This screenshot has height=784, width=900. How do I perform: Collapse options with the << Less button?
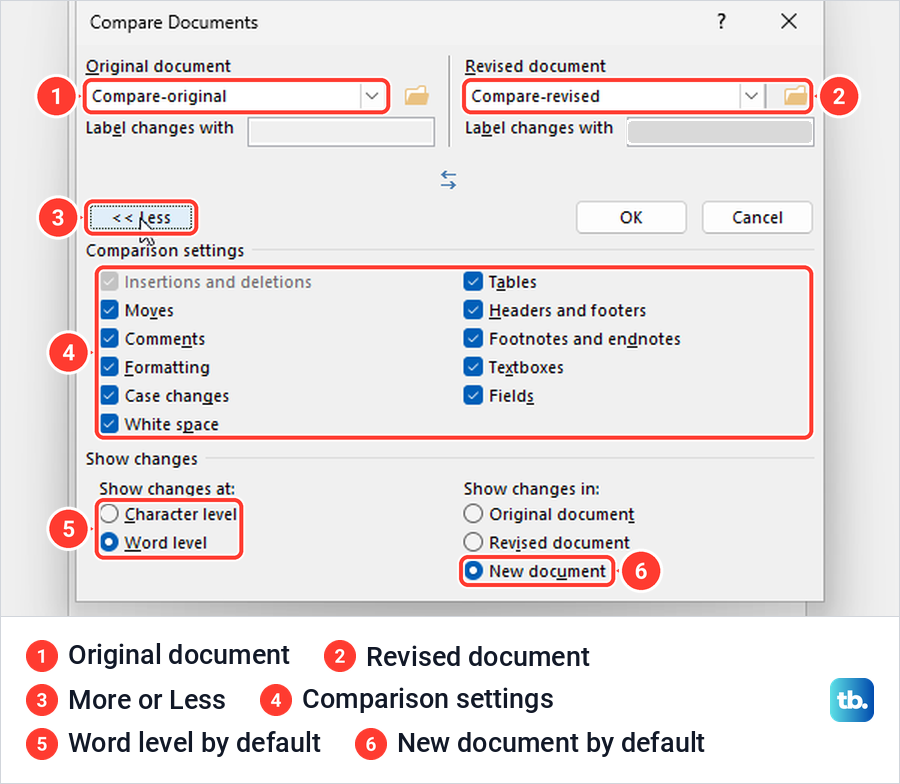[141, 218]
